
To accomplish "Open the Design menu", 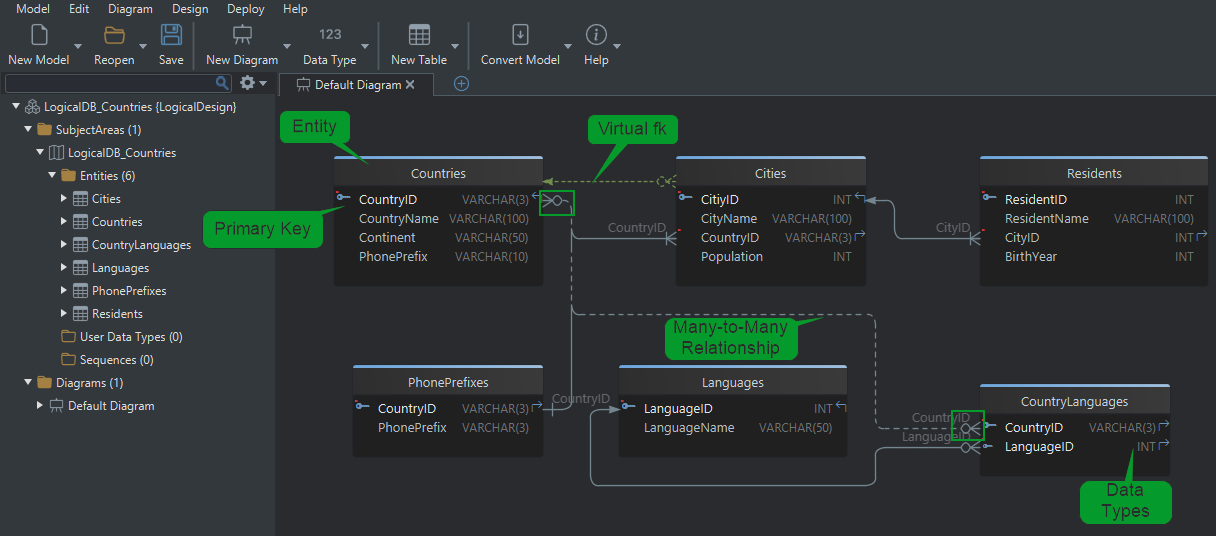I will click(190, 9).
